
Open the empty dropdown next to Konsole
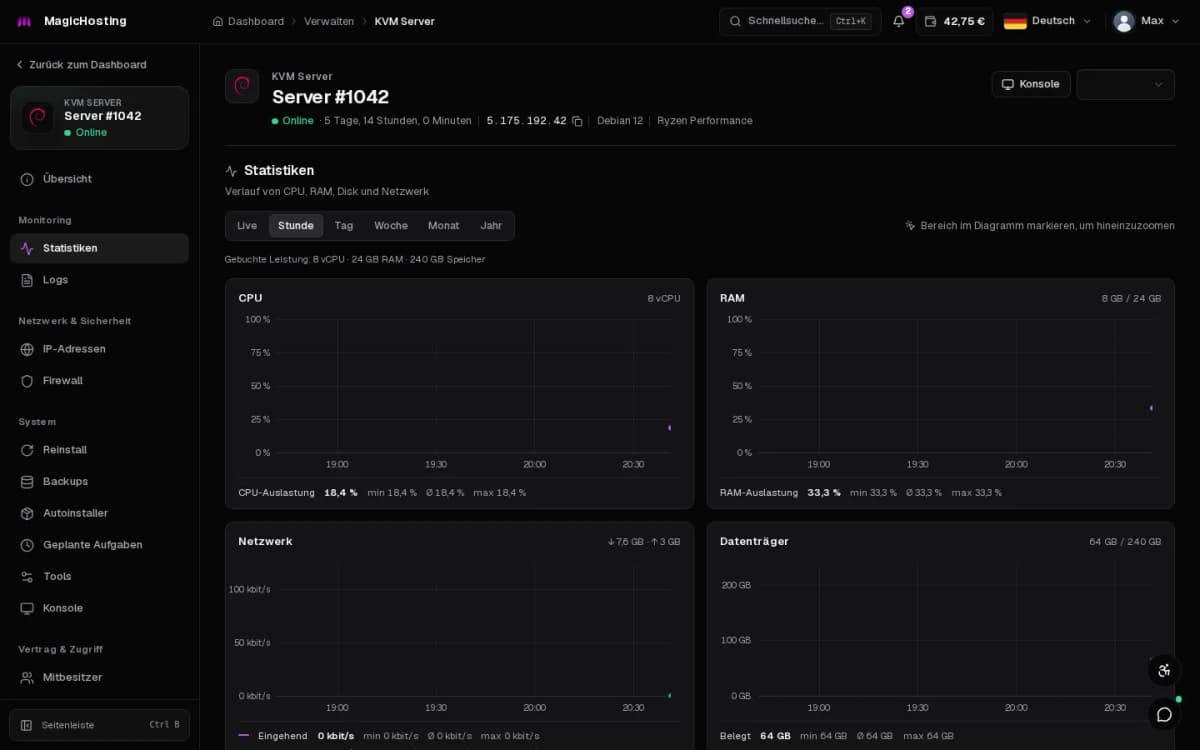point(1125,84)
